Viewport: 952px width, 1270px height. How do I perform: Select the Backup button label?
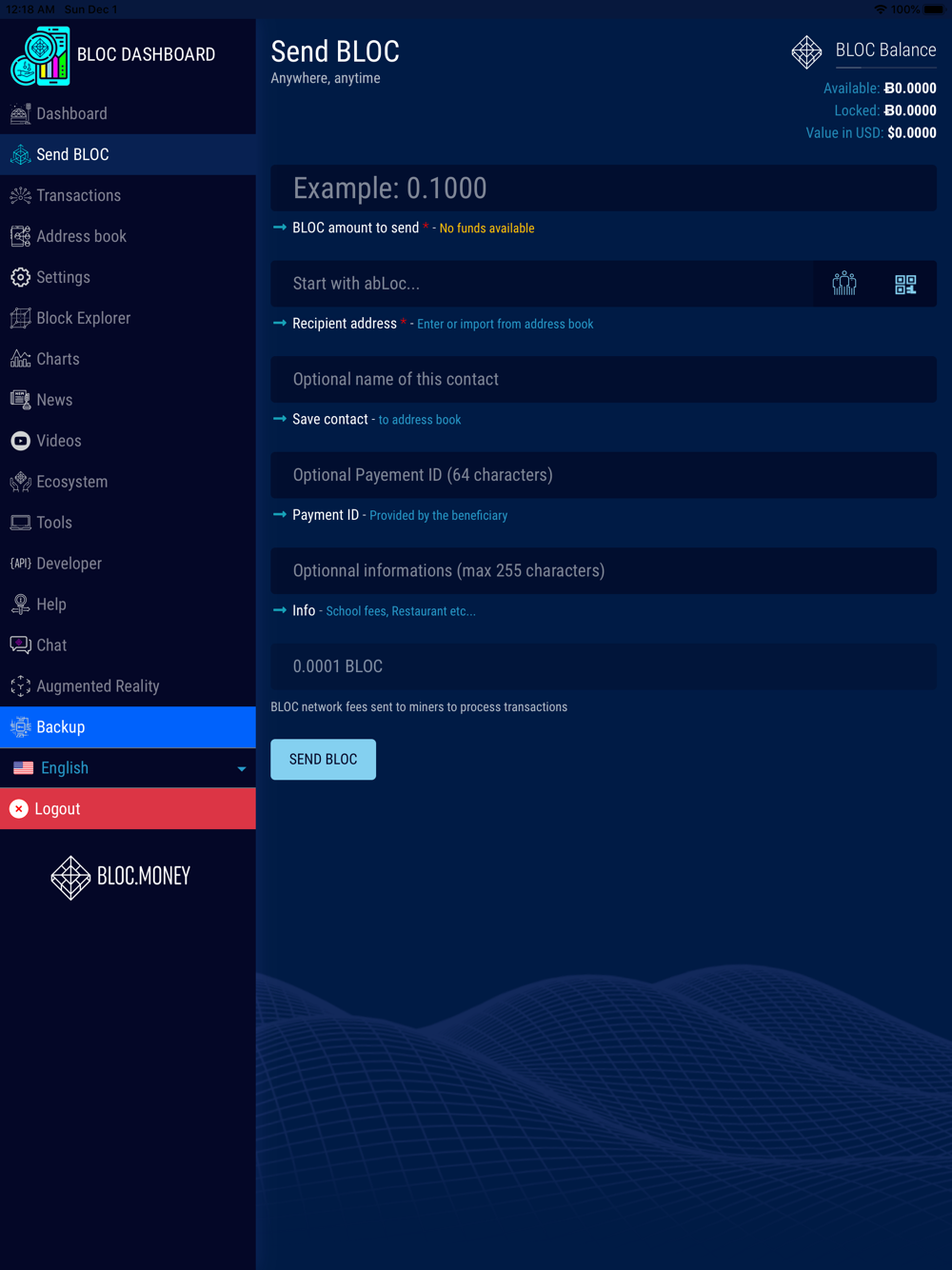61,727
